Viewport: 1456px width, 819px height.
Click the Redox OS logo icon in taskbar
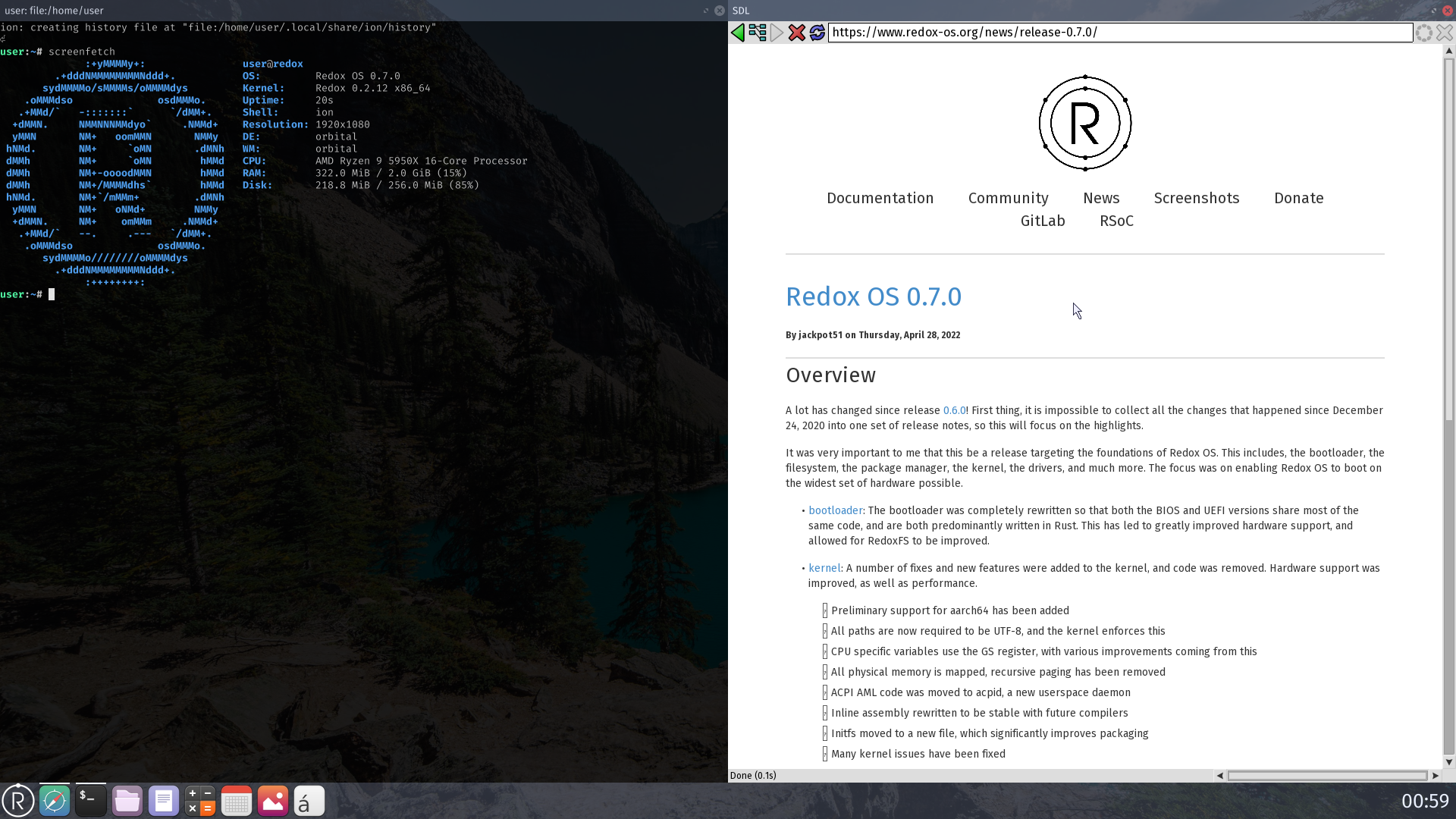18,800
